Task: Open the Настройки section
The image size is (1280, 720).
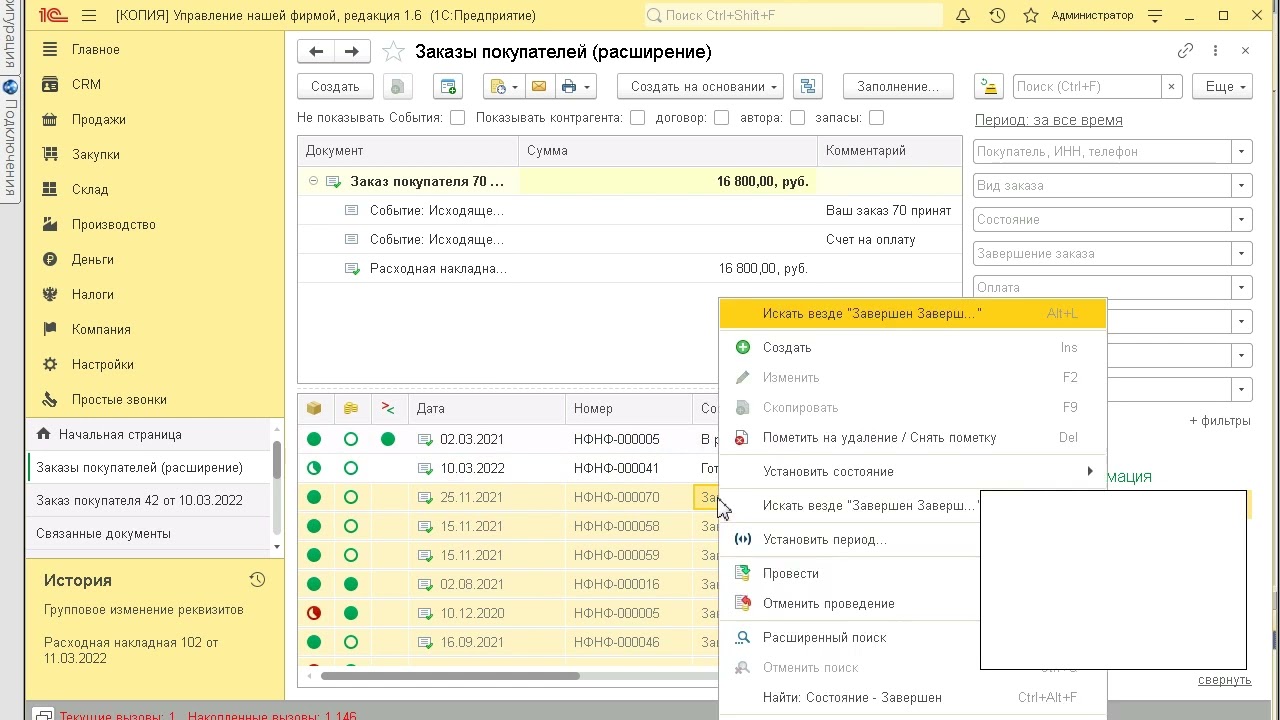Action: [x=102, y=364]
